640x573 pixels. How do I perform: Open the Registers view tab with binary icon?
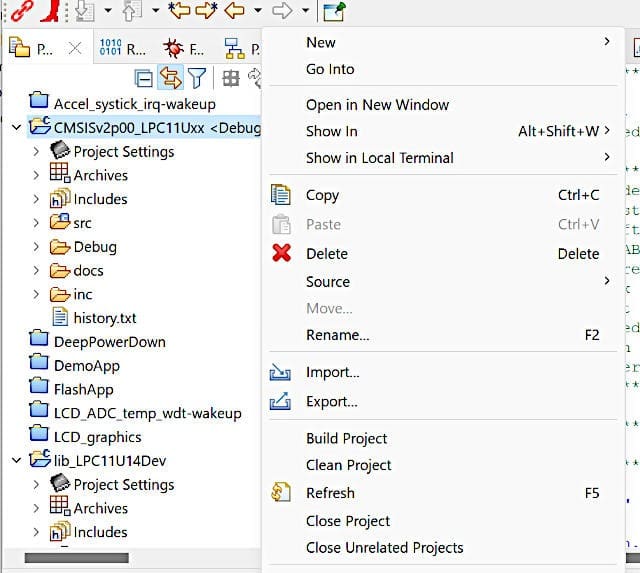click(x=122, y=47)
